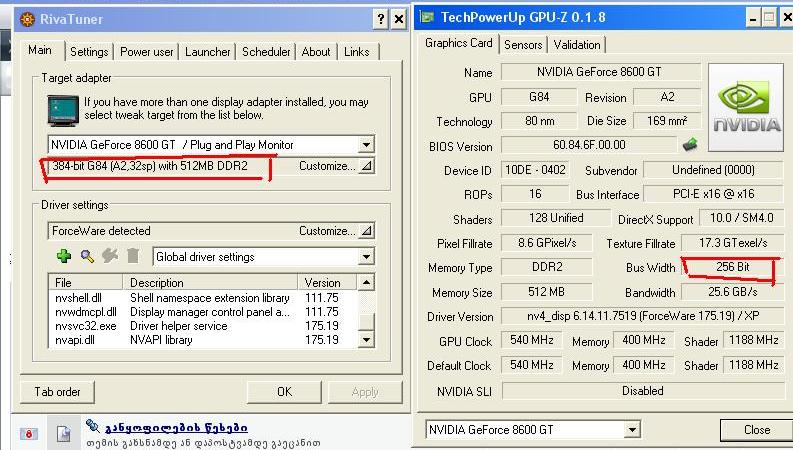
Task: Click the Close button in GPU-Z
Action: pos(757,430)
